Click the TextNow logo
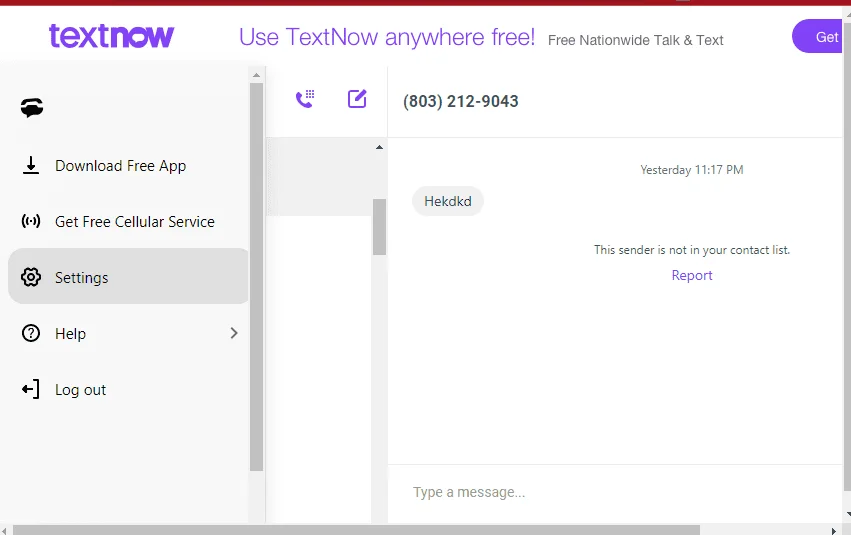Screen dimensions: 851x535 click(x=111, y=36)
